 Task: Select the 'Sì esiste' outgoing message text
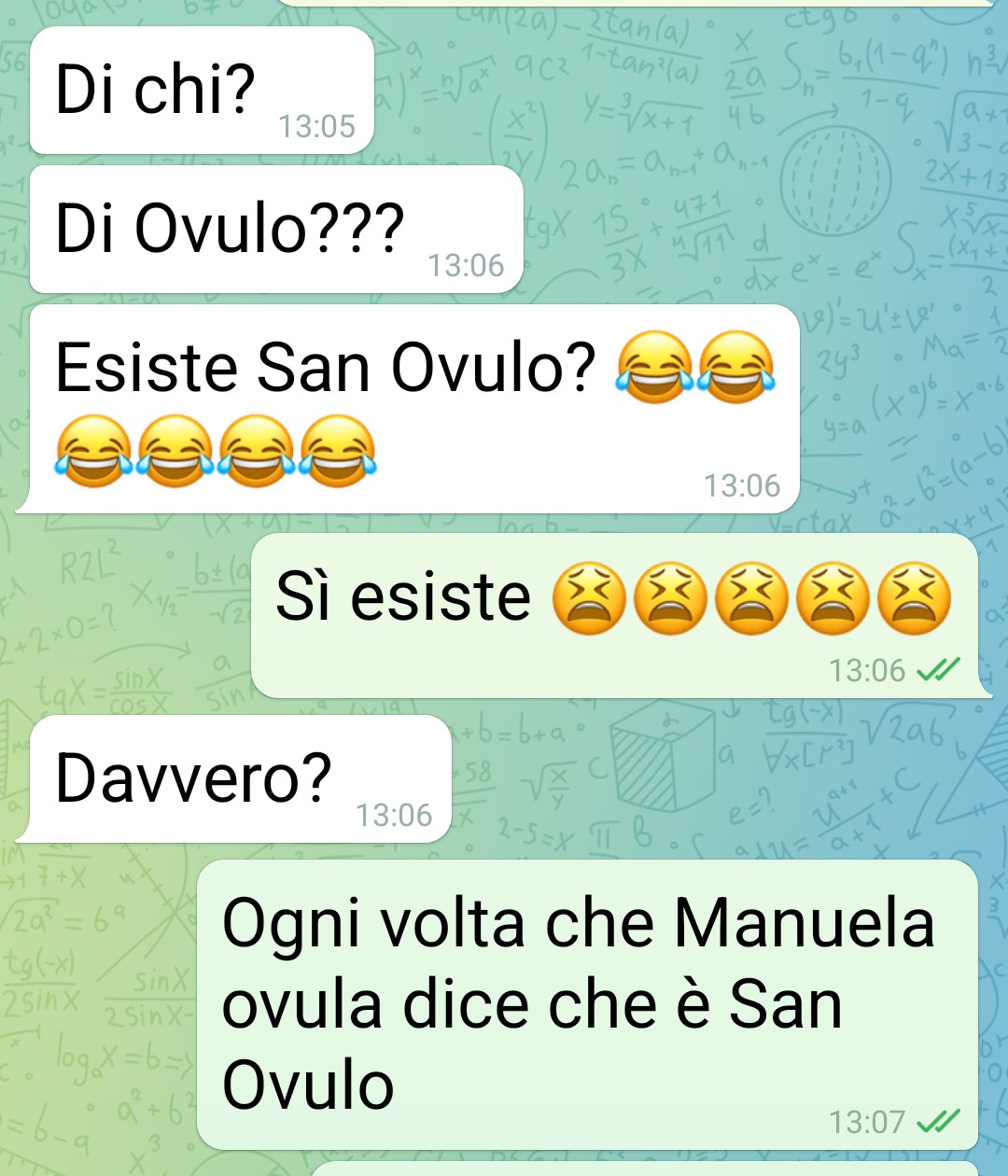pyautogui.click(x=403, y=596)
